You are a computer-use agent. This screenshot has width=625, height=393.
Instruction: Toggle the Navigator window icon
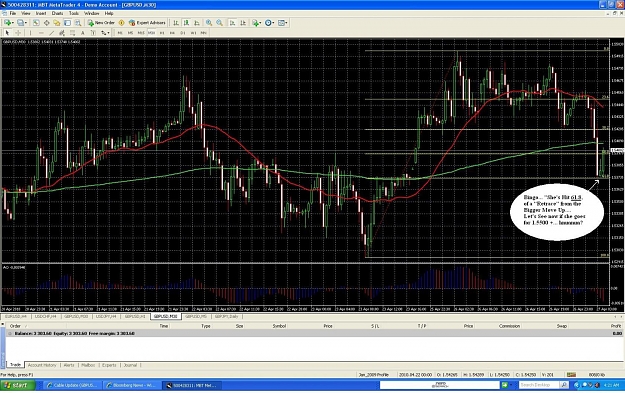57,23
